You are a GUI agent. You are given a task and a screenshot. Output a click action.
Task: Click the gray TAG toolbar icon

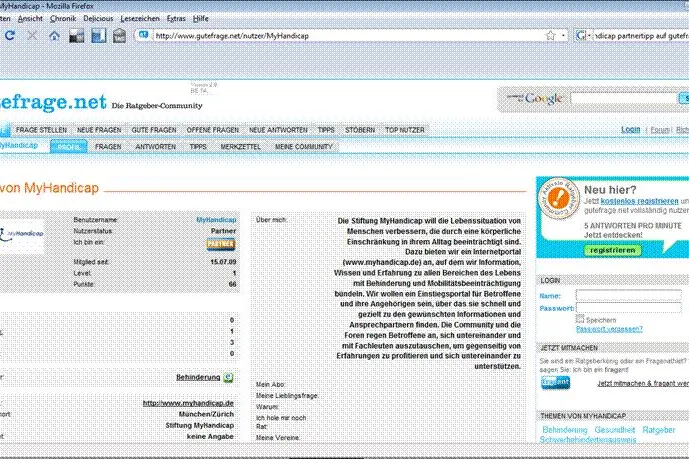pyautogui.click(x=120, y=36)
